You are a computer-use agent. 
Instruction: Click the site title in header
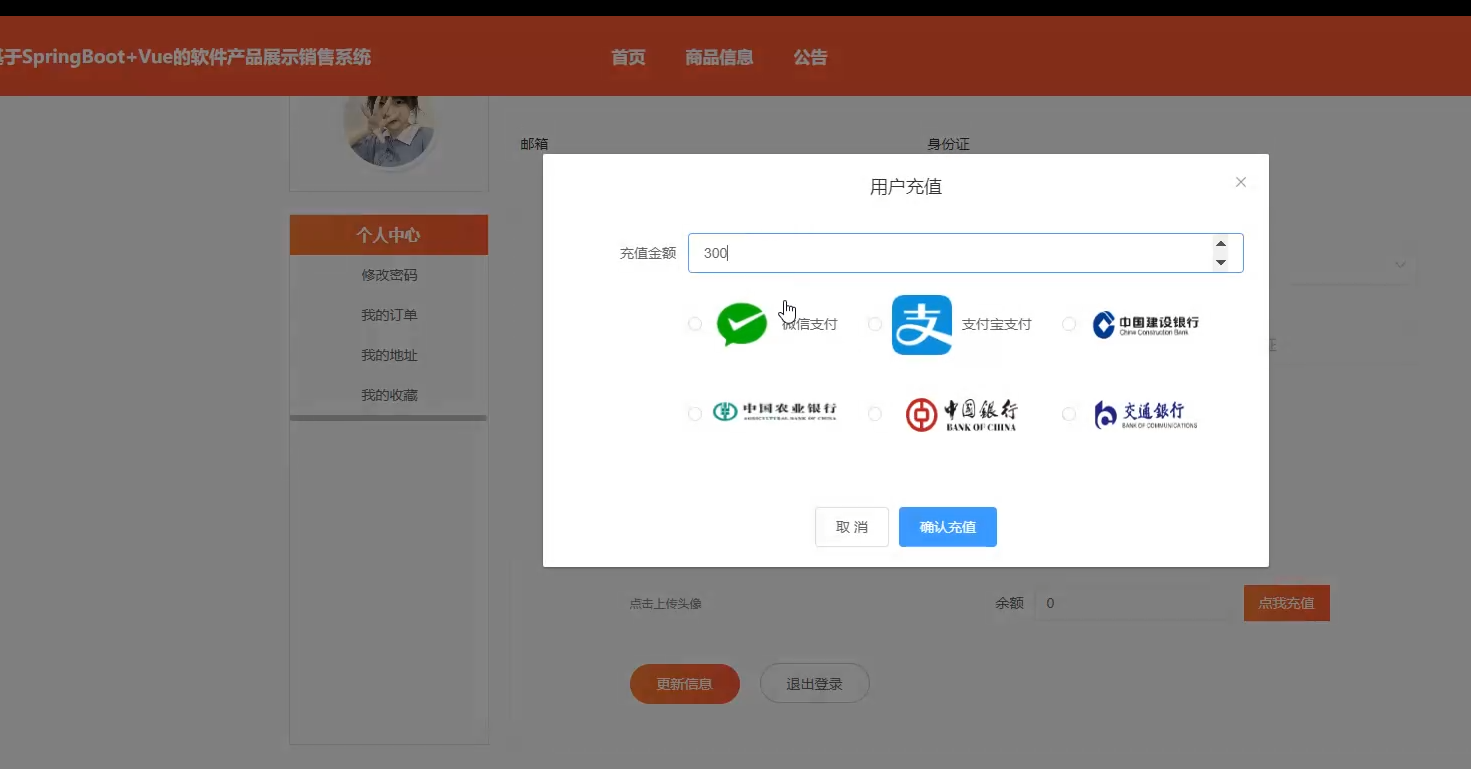pos(186,57)
